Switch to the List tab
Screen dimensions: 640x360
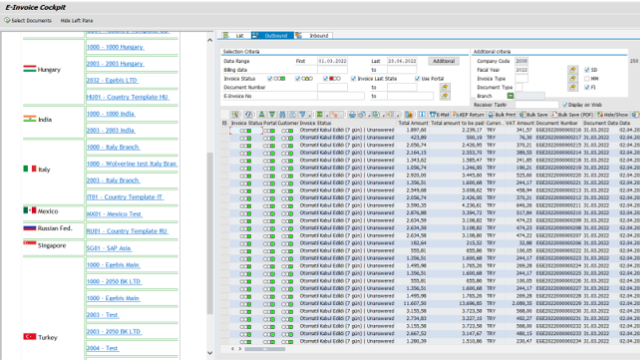click(236, 36)
